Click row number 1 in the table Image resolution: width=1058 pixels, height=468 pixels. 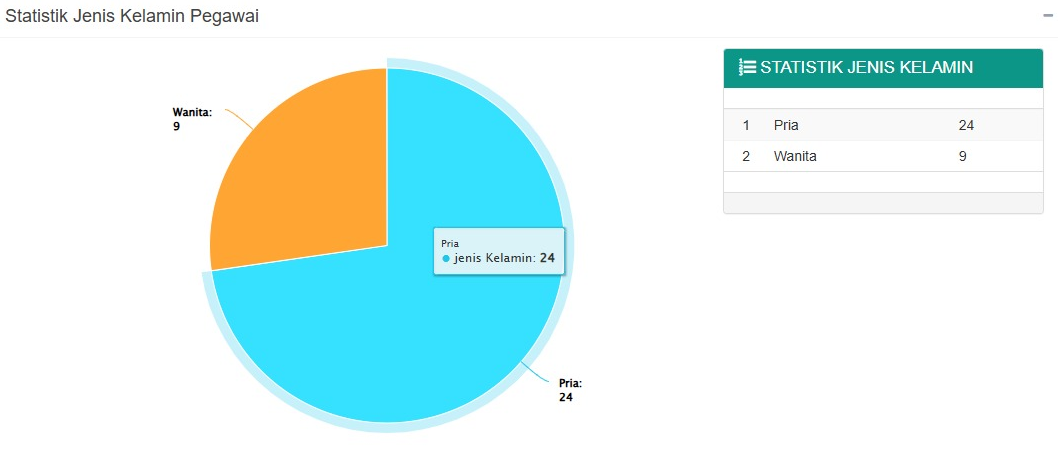click(x=746, y=125)
